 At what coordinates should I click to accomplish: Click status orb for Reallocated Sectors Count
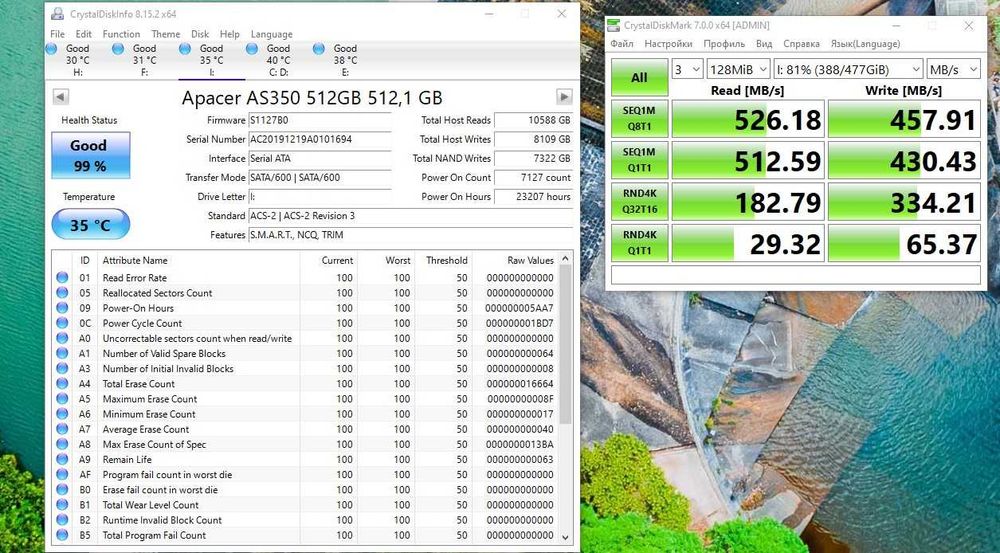62,293
